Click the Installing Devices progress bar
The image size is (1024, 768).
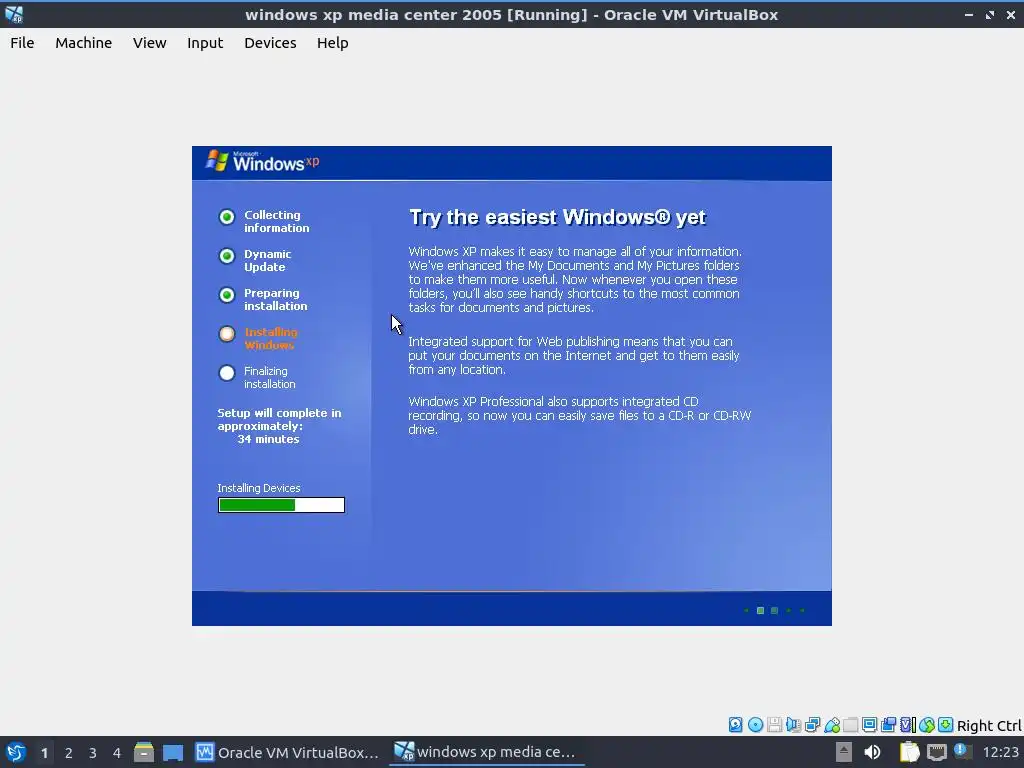point(281,505)
